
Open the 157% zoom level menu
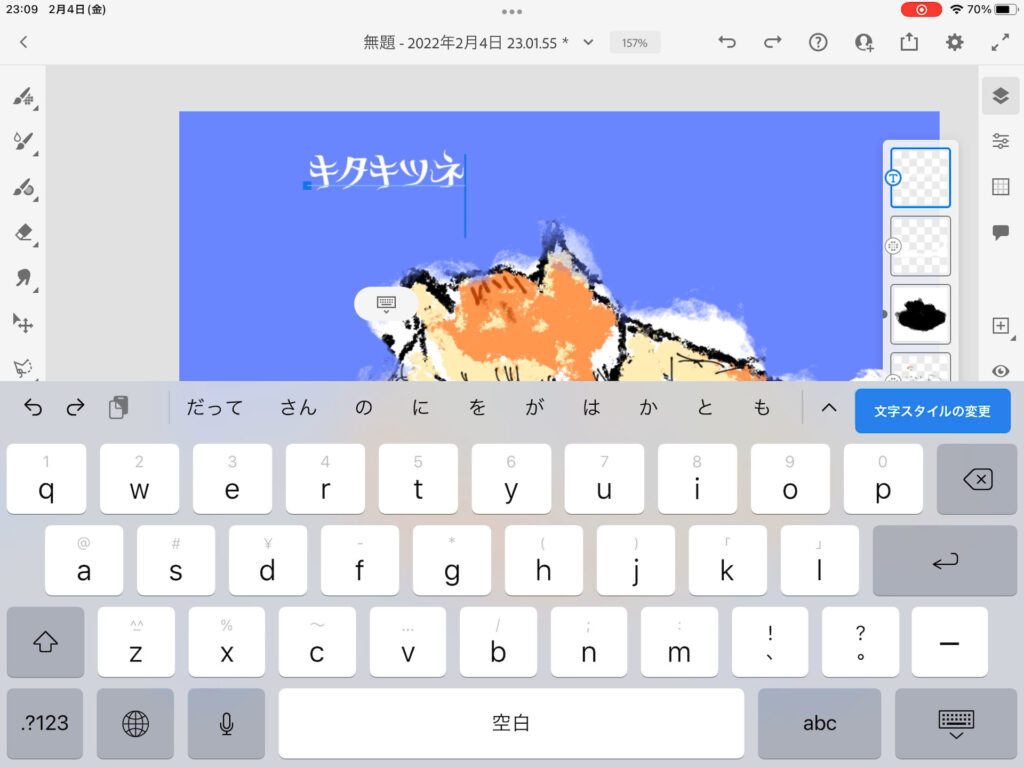(634, 43)
